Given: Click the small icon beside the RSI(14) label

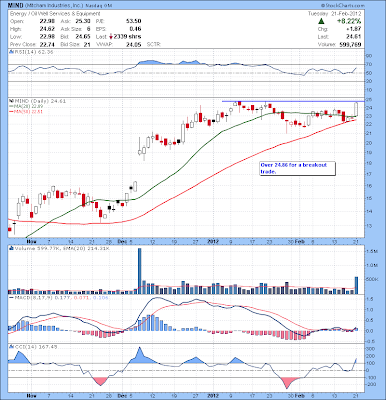Looking at the screenshot, I should 11,52.
